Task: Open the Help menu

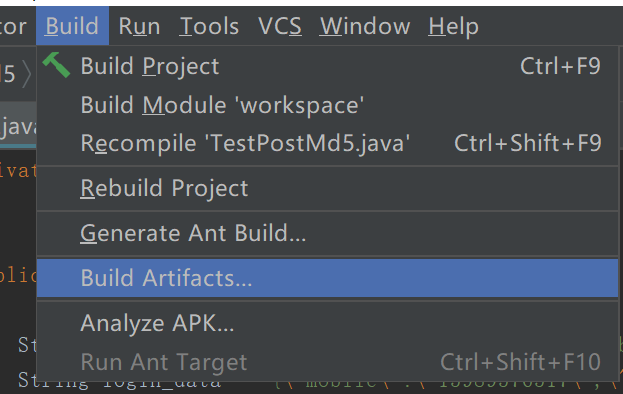Action: pyautogui.click(x=453, y=26)
